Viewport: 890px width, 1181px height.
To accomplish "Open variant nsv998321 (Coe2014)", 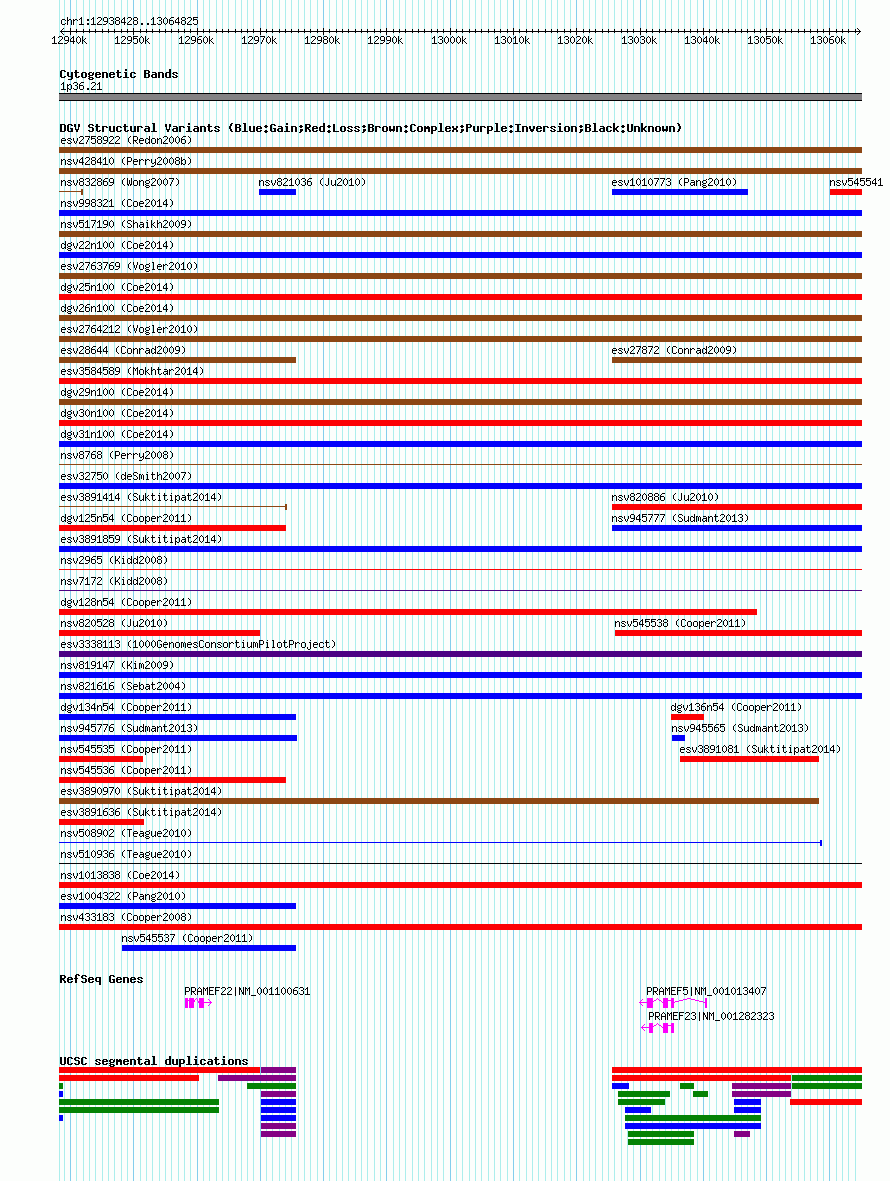I will tap(117, 203).
